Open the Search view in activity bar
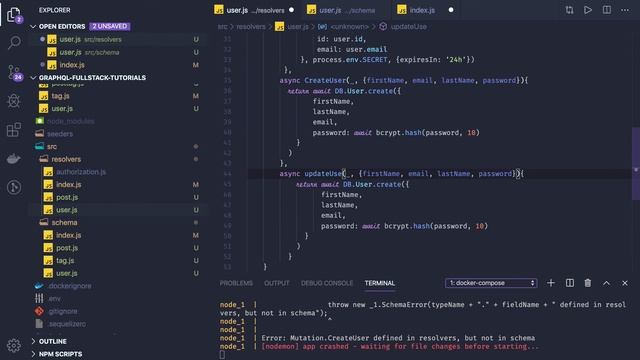This screenshot has width=640, height=360. (x=14, y=42)
